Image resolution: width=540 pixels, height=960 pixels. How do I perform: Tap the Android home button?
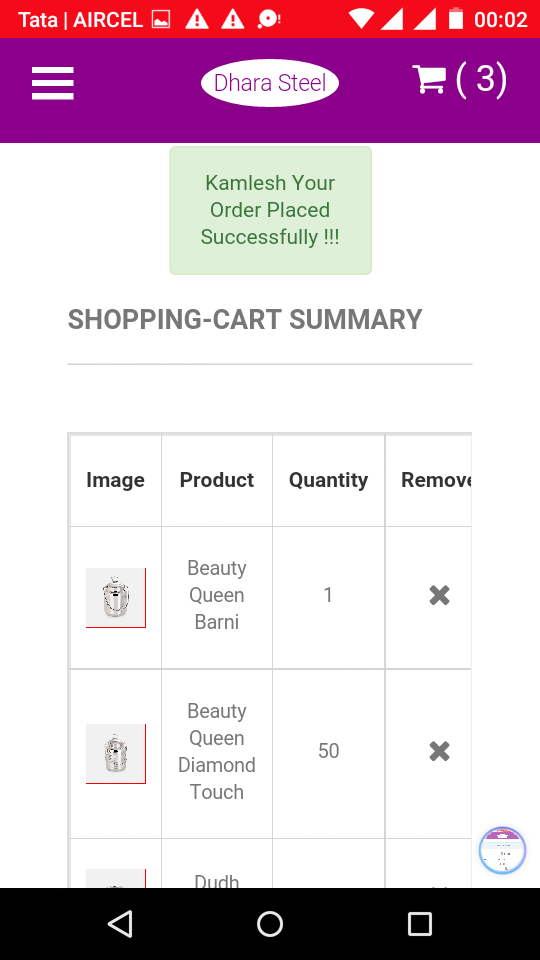[270, 924]
